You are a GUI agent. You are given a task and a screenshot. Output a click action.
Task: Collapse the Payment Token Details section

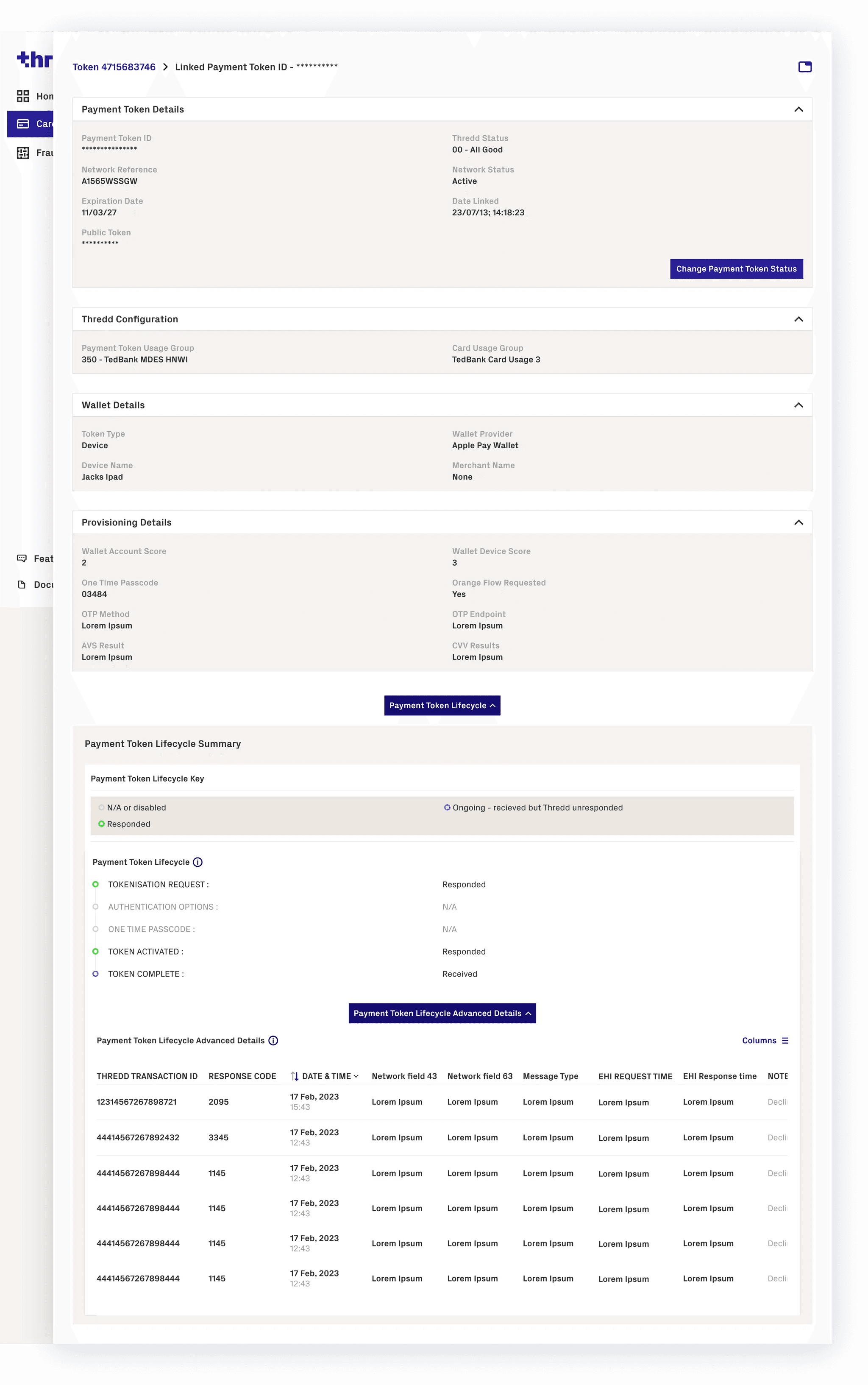pos(798,110)
